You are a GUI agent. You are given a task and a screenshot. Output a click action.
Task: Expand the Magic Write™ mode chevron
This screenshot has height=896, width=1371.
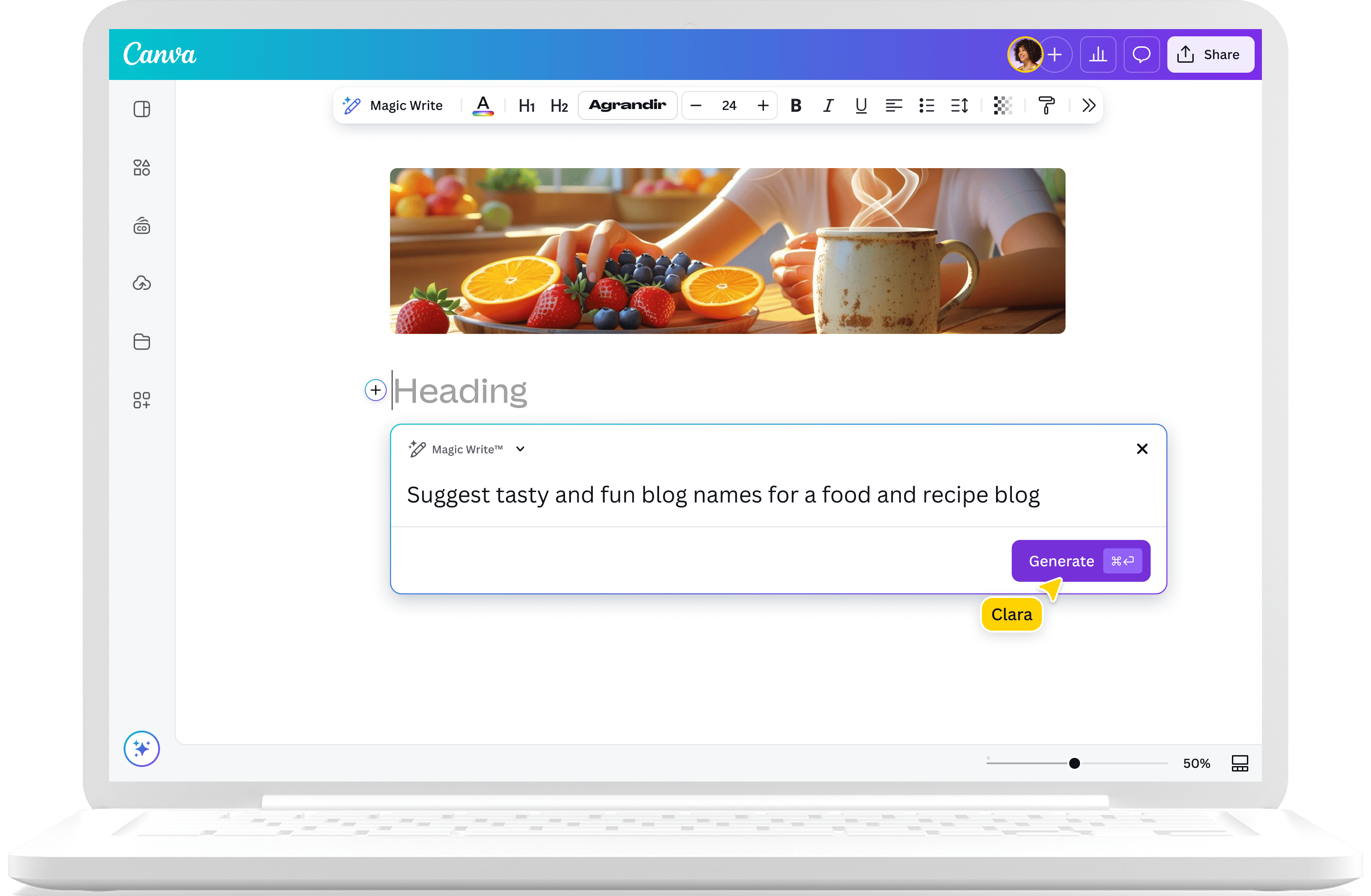click(520, 449)
